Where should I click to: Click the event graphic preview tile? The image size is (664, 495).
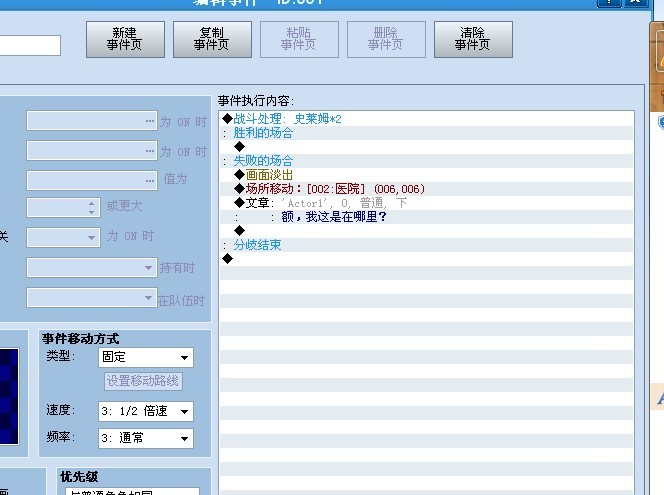pyautogui.click(x=9, y=396)
